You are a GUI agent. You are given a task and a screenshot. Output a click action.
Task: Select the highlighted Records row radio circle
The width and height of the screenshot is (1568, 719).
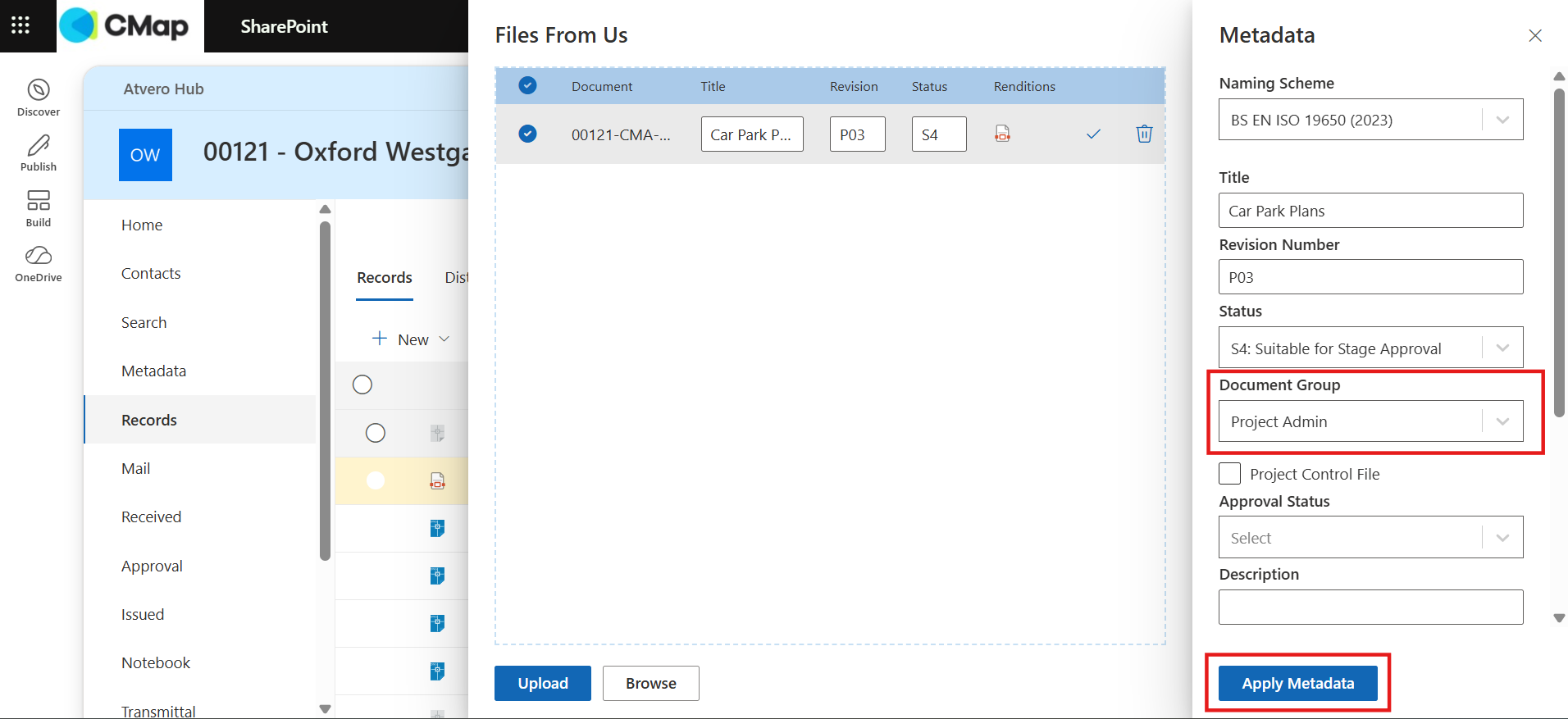(376, 480)
